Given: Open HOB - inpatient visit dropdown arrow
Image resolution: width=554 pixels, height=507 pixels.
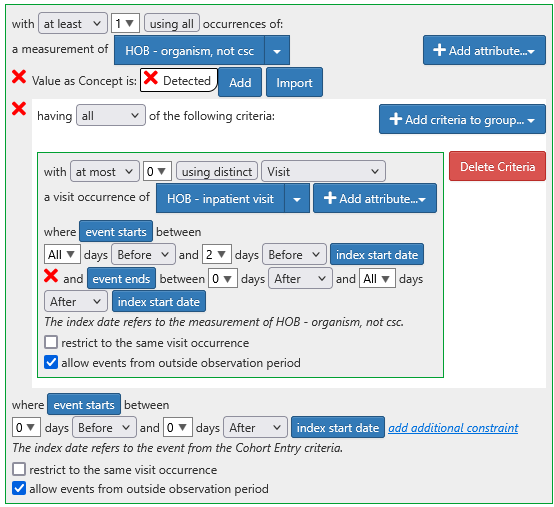Looking at the screenshot, I should (x=297, y=199).
